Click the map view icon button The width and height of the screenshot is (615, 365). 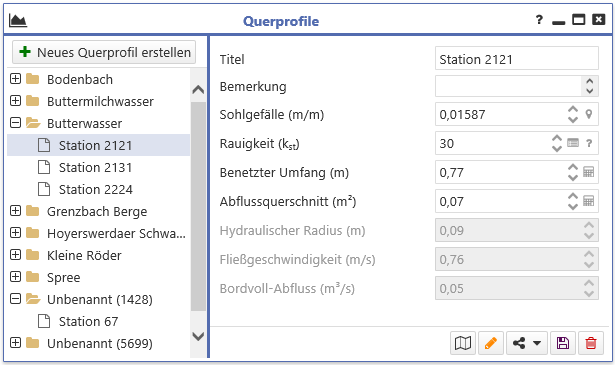click(x=463, y=343)
